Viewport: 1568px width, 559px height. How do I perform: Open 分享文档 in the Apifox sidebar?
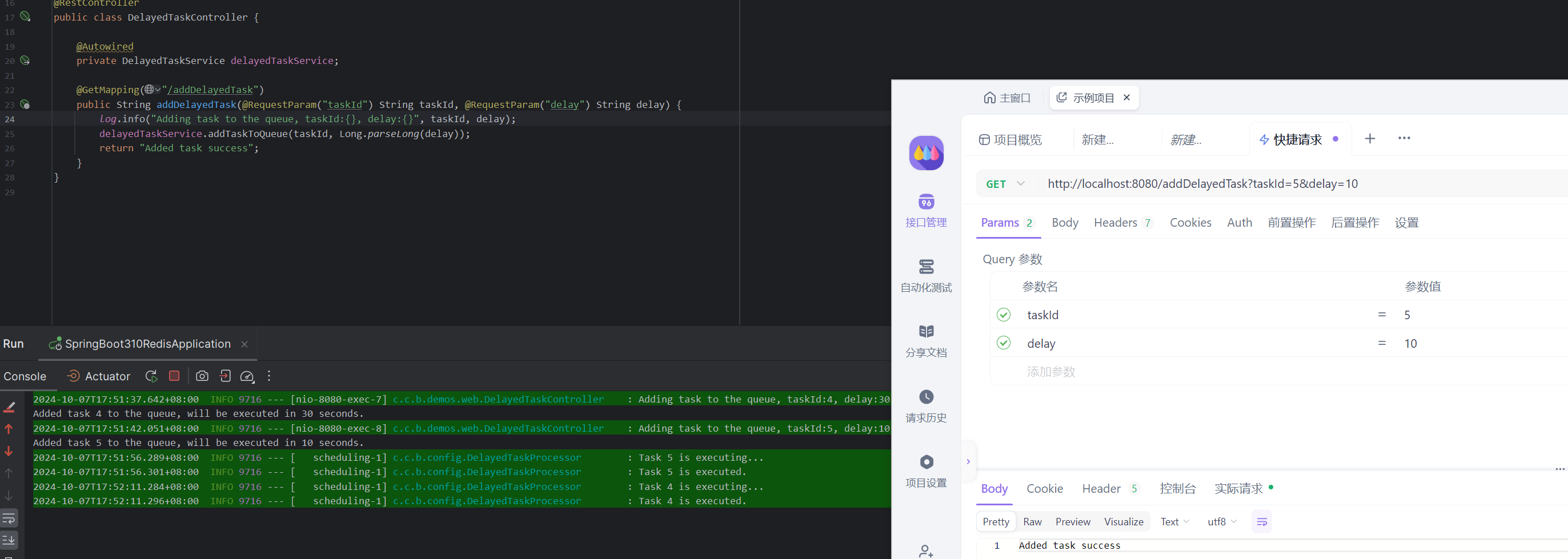click(x=926, y=341)
